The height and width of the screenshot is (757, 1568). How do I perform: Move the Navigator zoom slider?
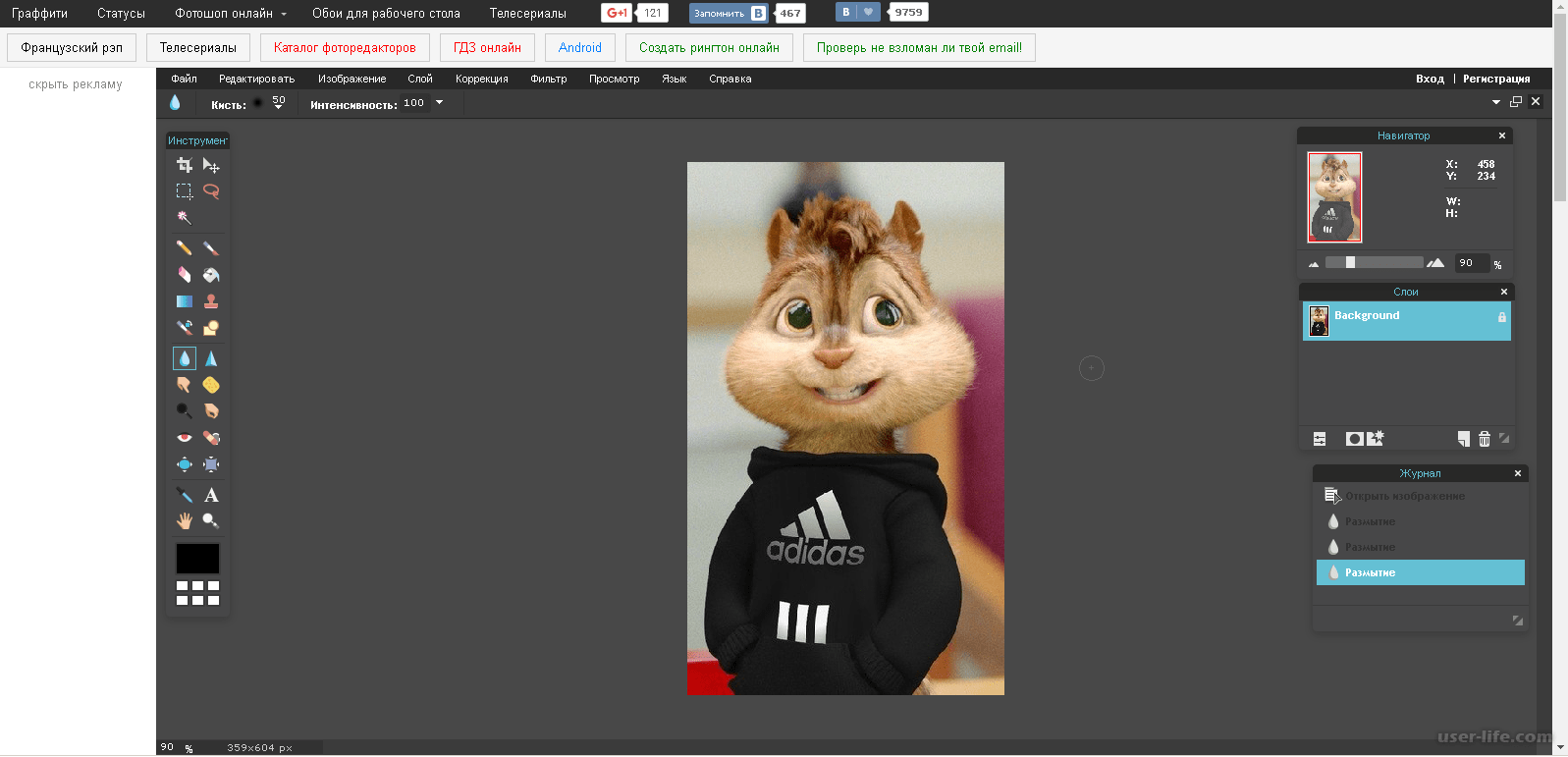(x=1350, y=262)
